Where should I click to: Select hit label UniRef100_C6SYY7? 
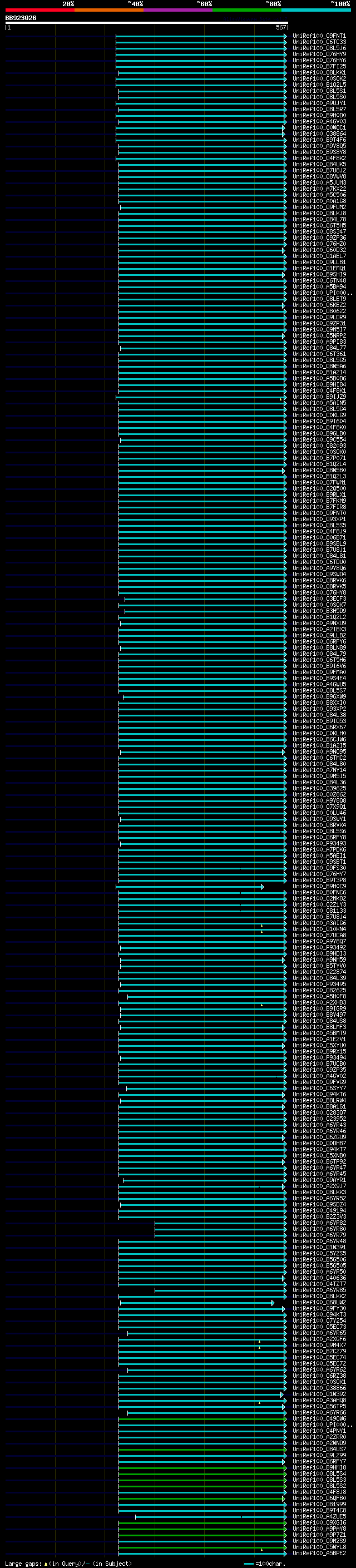pos(319,1089)
